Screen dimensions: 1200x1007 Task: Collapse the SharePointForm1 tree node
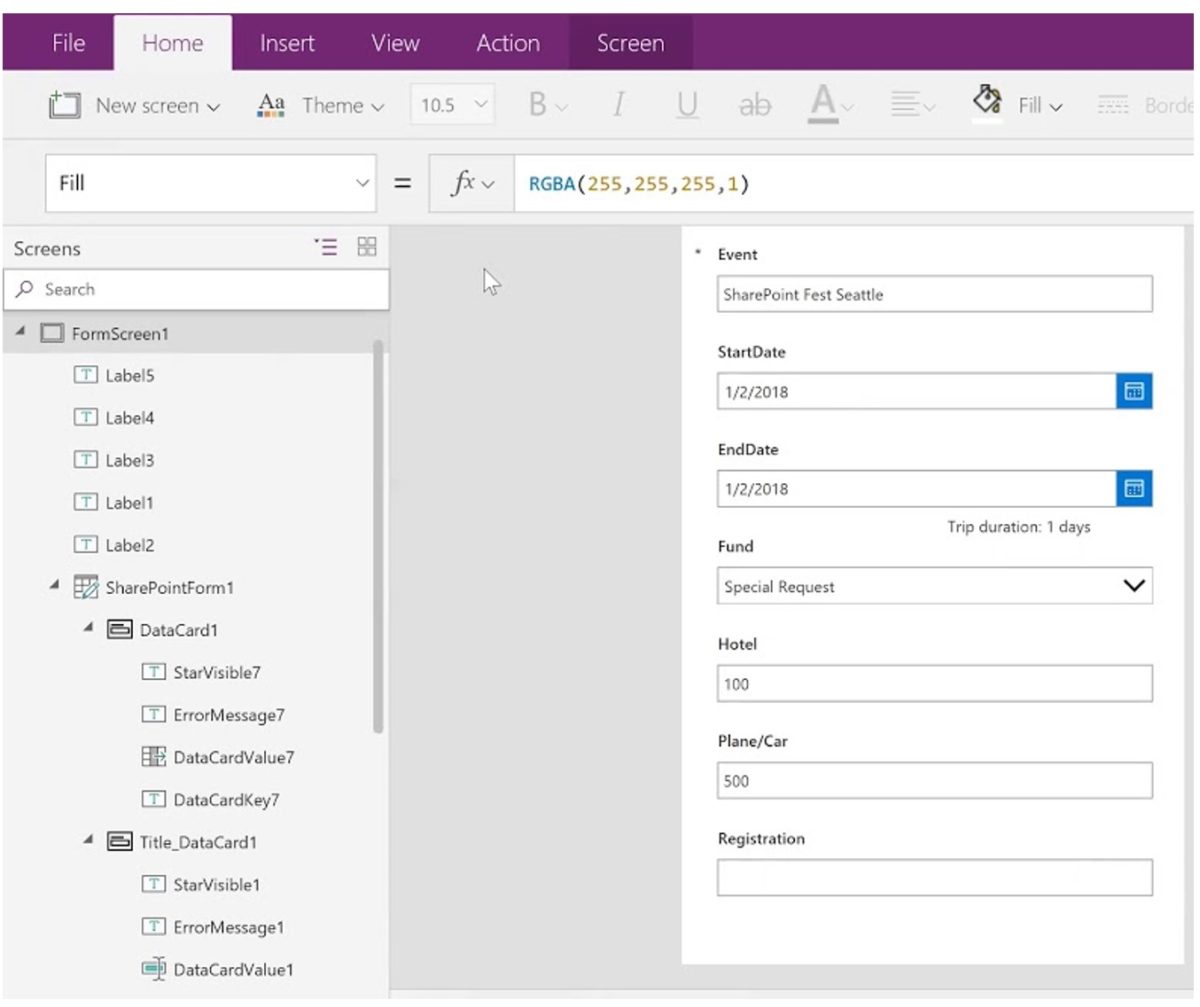tap(54, 587)
